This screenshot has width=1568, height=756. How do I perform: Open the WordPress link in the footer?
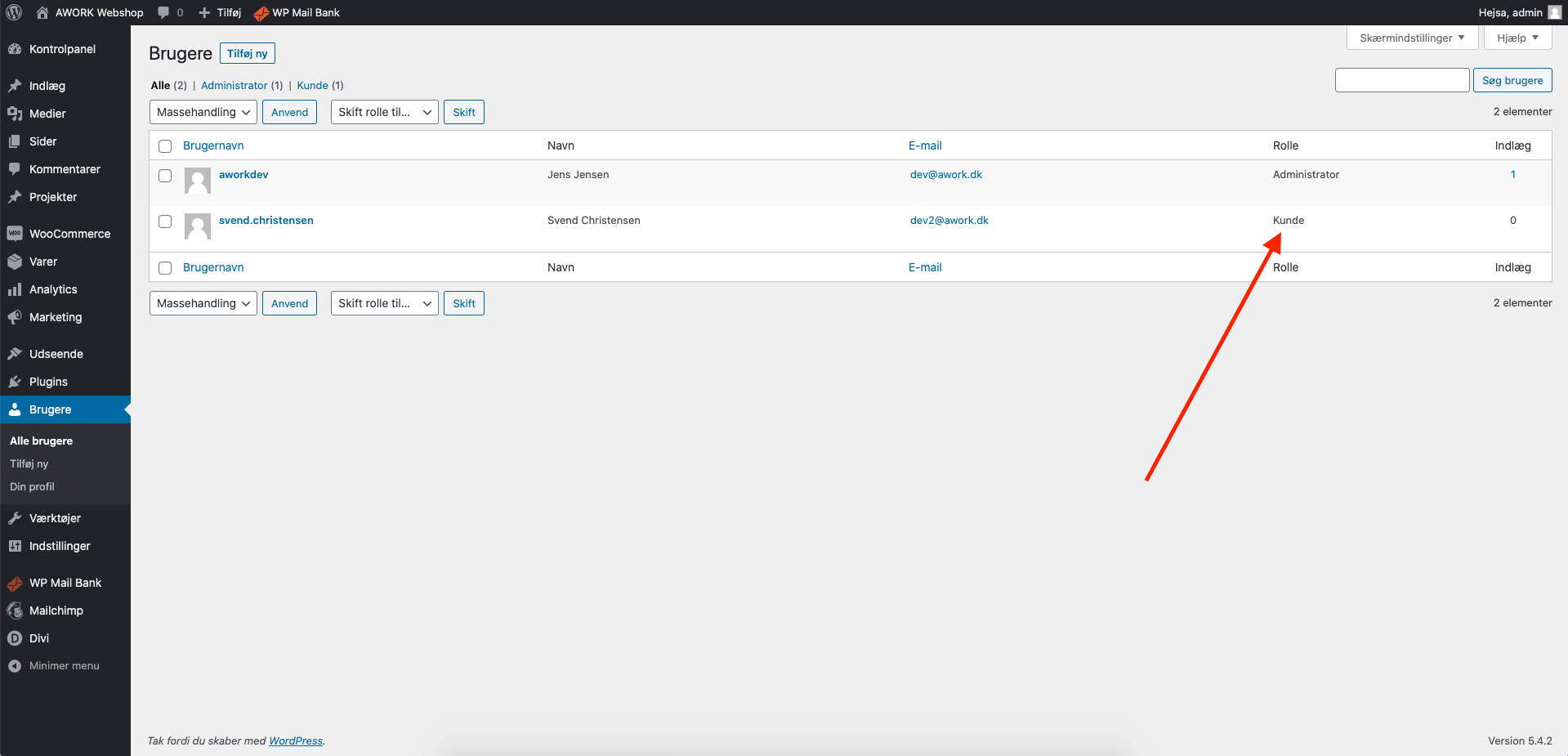(x=296, y=740)
